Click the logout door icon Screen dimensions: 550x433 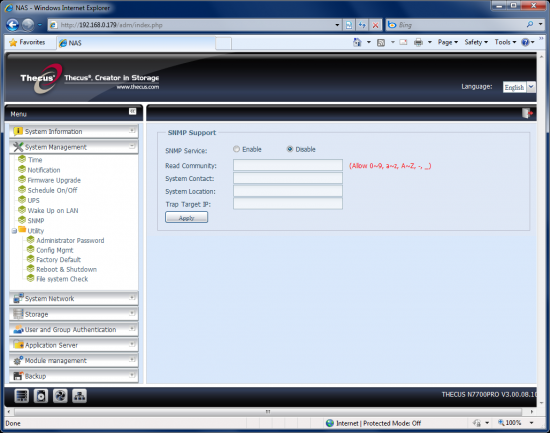point(527,113)
